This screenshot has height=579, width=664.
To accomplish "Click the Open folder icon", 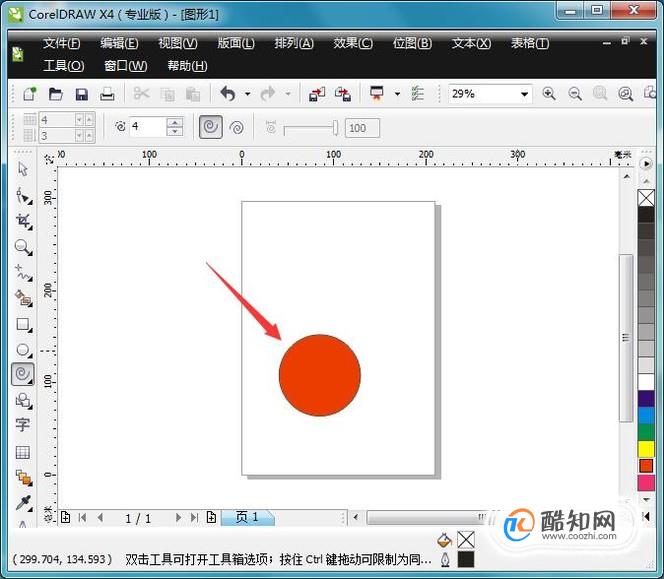I will (x=55, y=94).
